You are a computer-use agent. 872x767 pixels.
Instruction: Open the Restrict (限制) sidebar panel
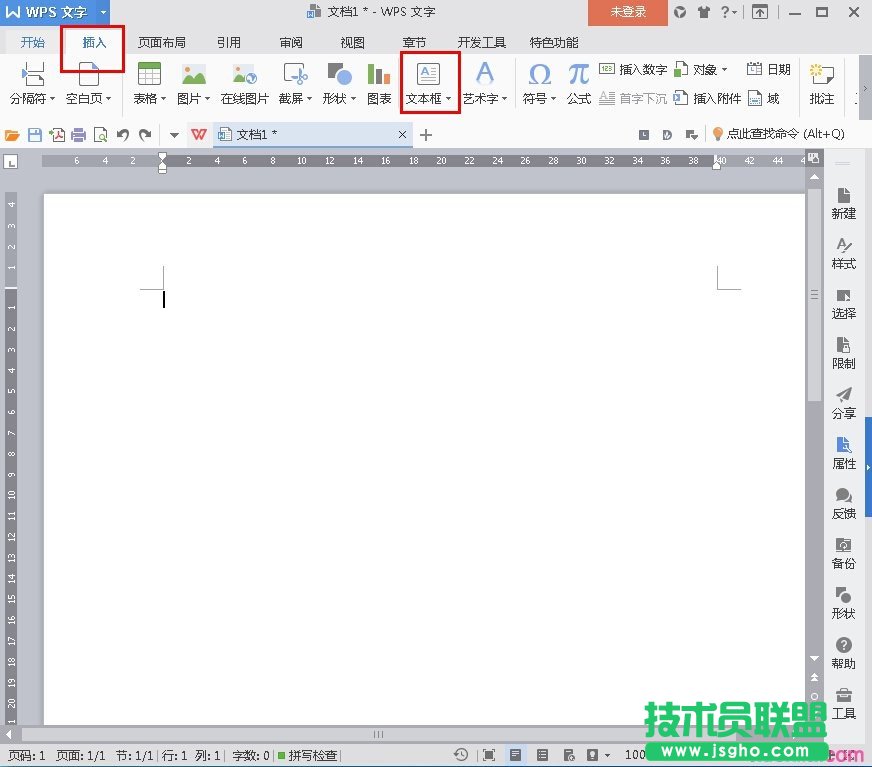[844, 354]
